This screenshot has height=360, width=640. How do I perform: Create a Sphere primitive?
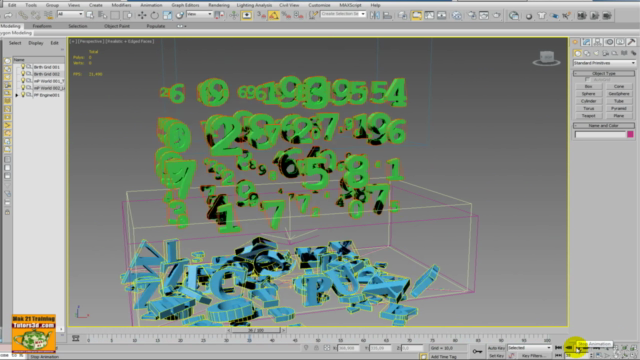point(588,94)
